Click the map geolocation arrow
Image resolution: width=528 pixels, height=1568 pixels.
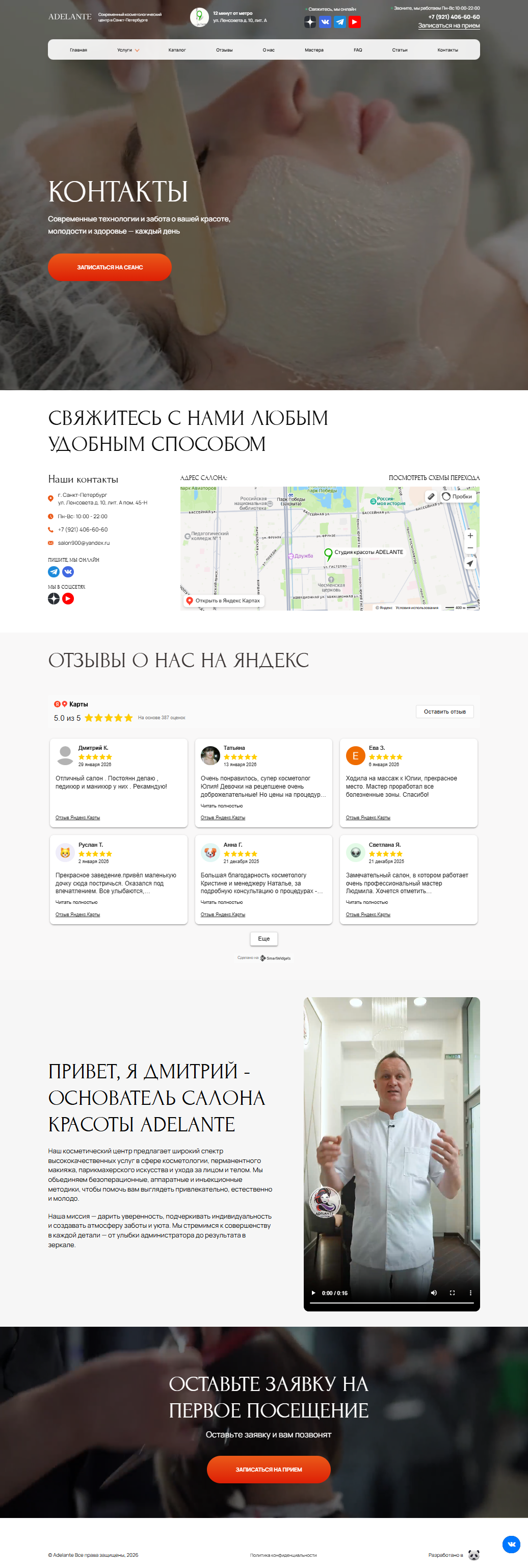point(470,564)
